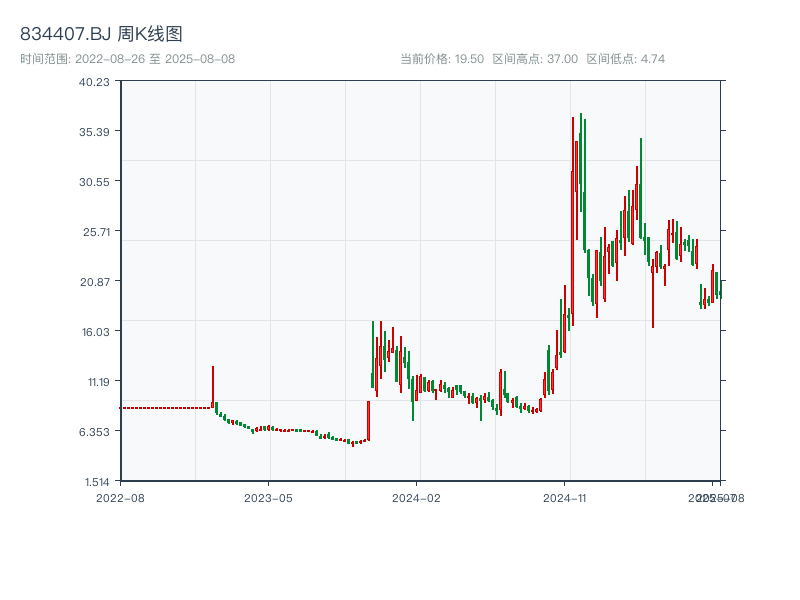The image size is (800, 600).
Task: Click the red spike candle on flat dotted line
Action: coord(213,387)
